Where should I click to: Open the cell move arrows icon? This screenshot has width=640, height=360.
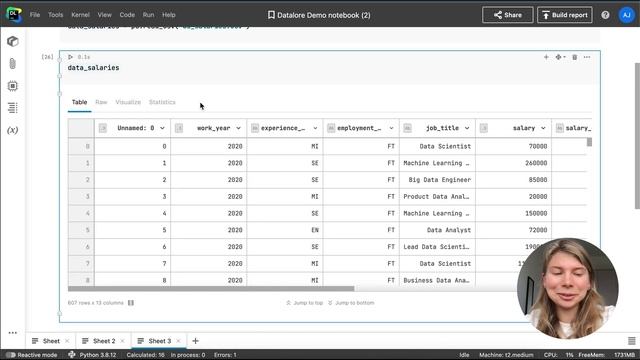560,57
